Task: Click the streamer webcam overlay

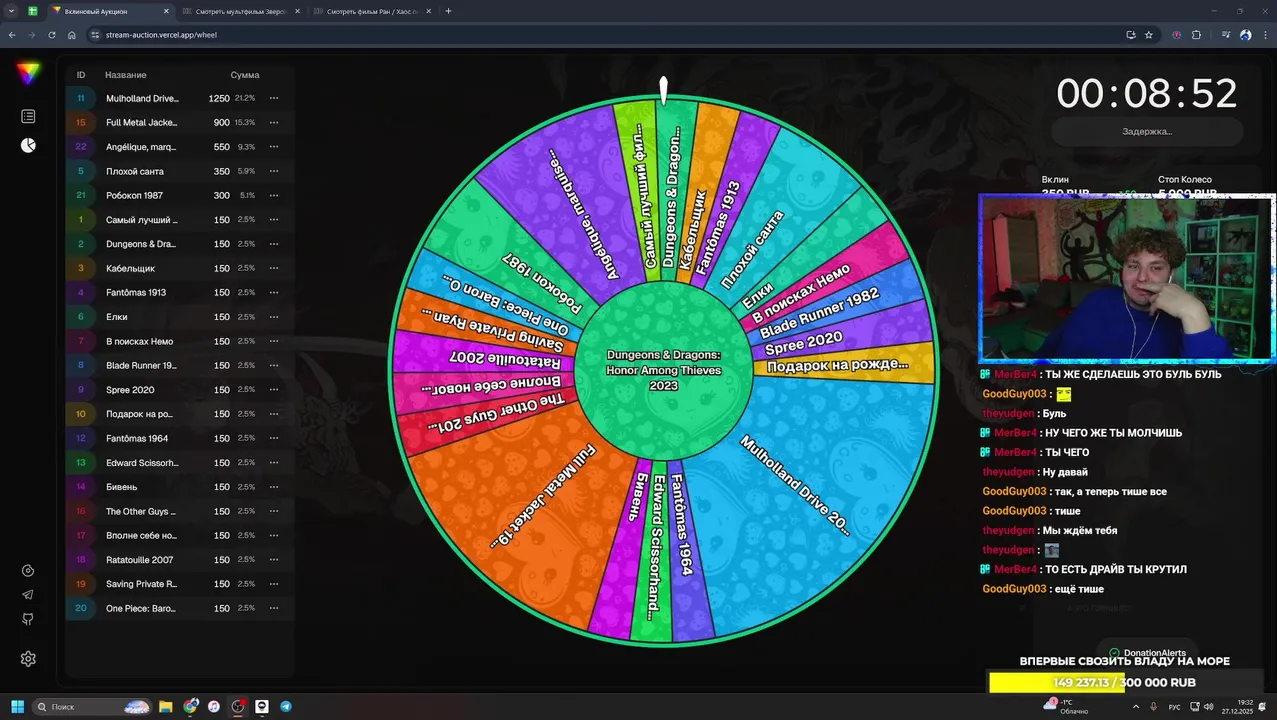Action: tap(1126, 277)
